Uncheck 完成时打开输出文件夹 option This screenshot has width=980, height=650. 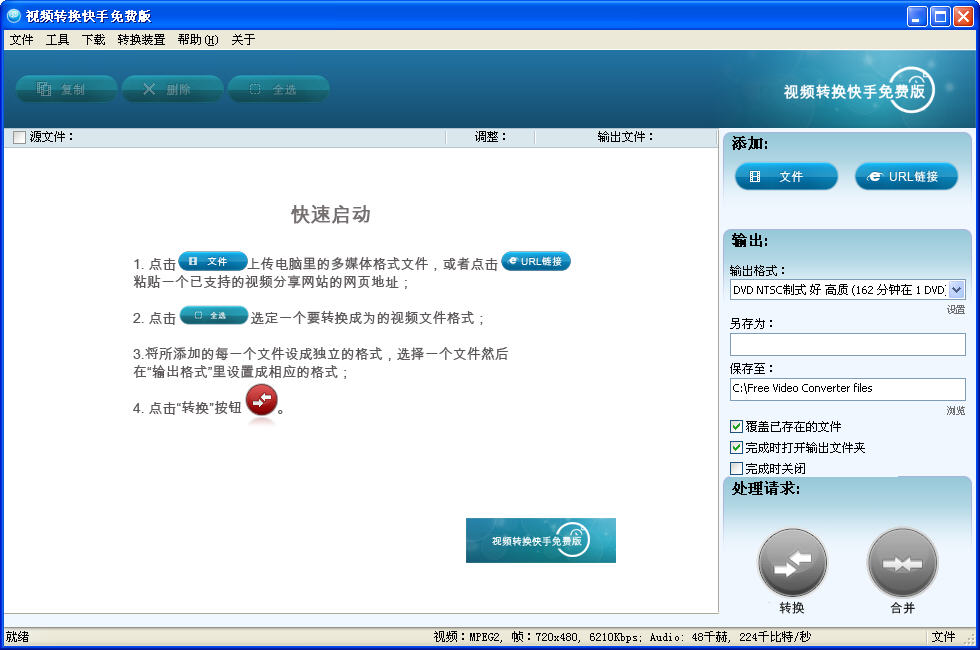[736, 448]
